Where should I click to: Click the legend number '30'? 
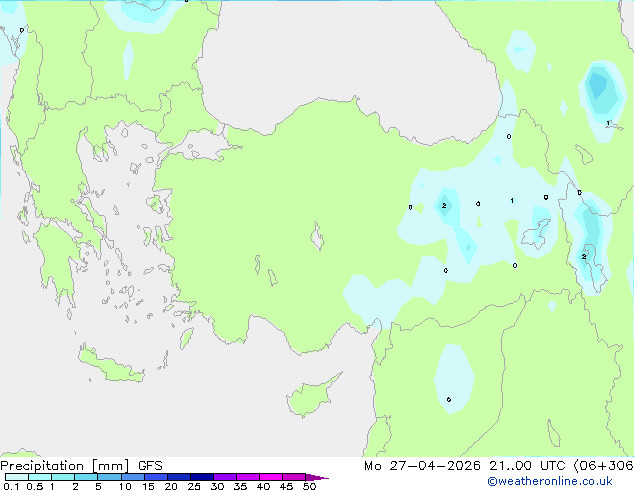[217, 486]
